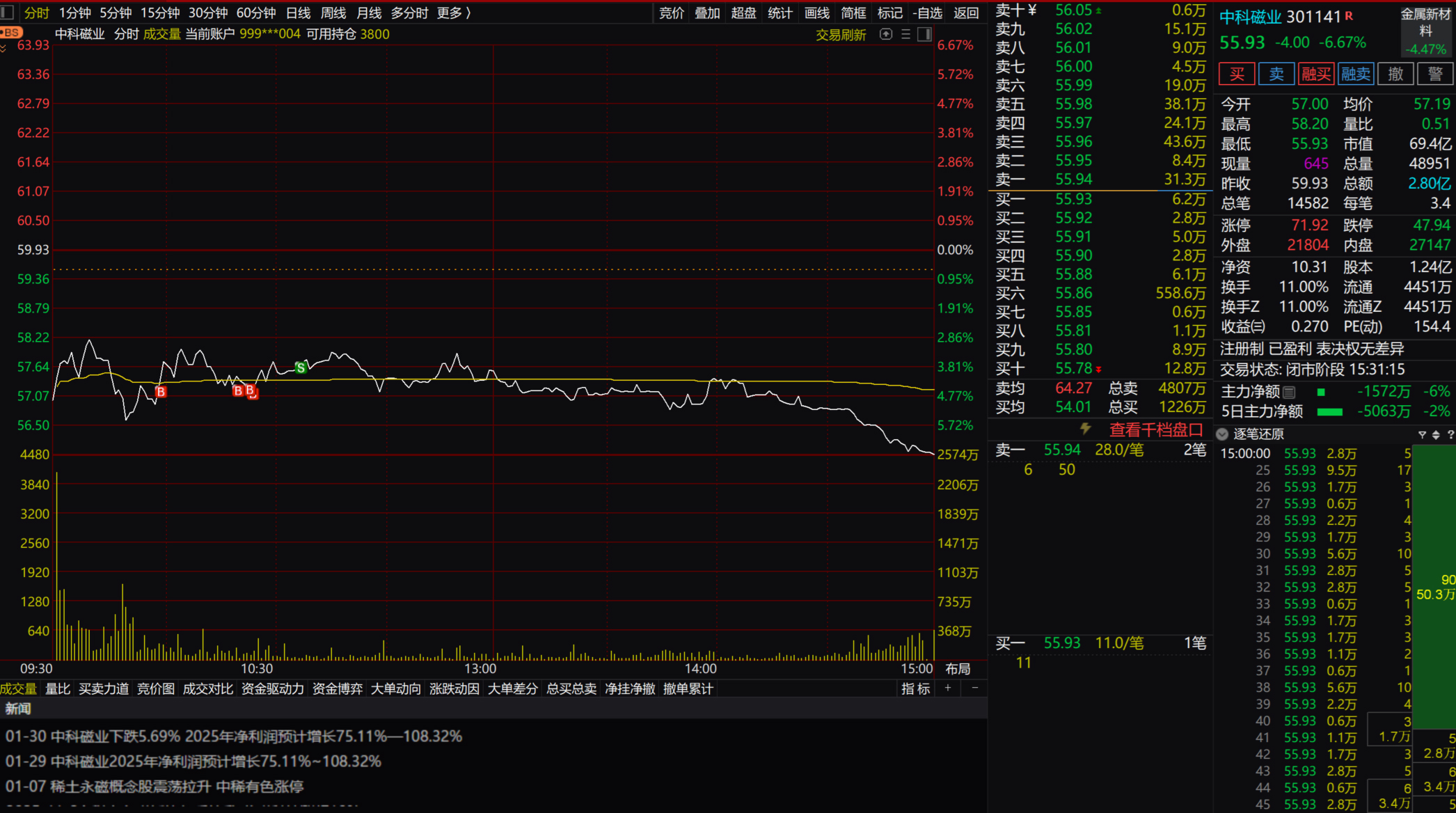Viewport: 1456px width, 813px height.
Task: Click the lightning bolt icon near 查看千档盘口
Action: click(x=1085, y=429)
